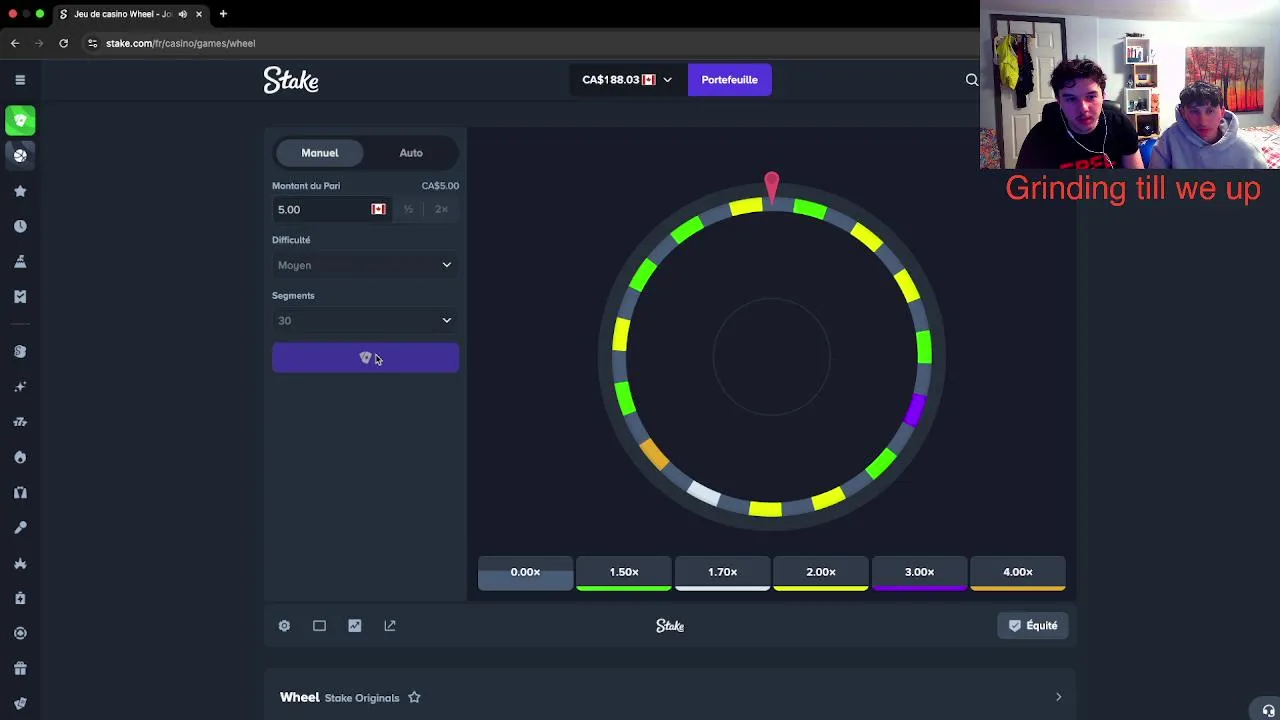Open the Équité fairness button
The width and height of the screenshot is (1280, 720).
[1033, 626]
